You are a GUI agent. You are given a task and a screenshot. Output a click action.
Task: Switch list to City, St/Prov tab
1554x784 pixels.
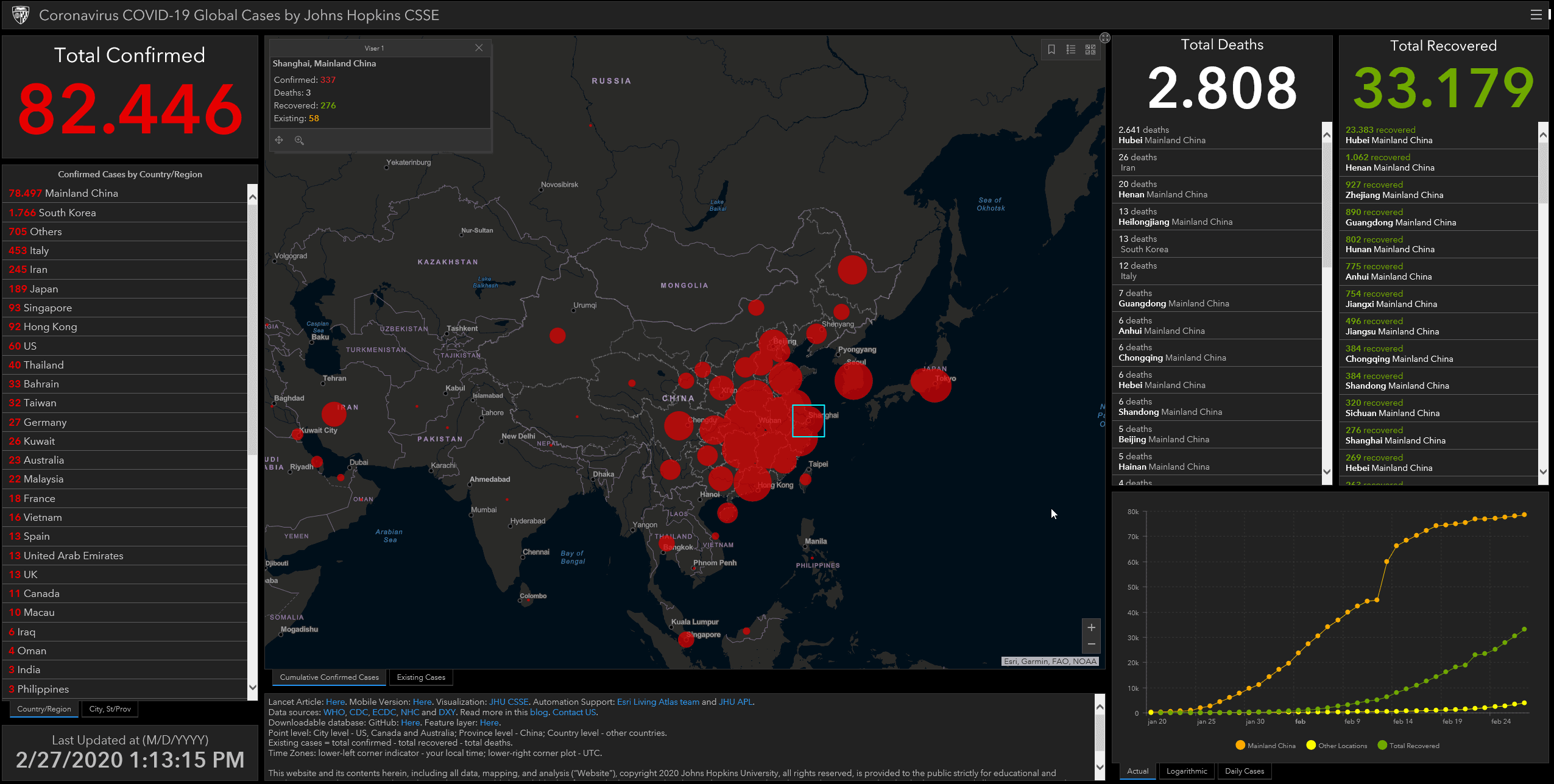[x=110, y=709]
